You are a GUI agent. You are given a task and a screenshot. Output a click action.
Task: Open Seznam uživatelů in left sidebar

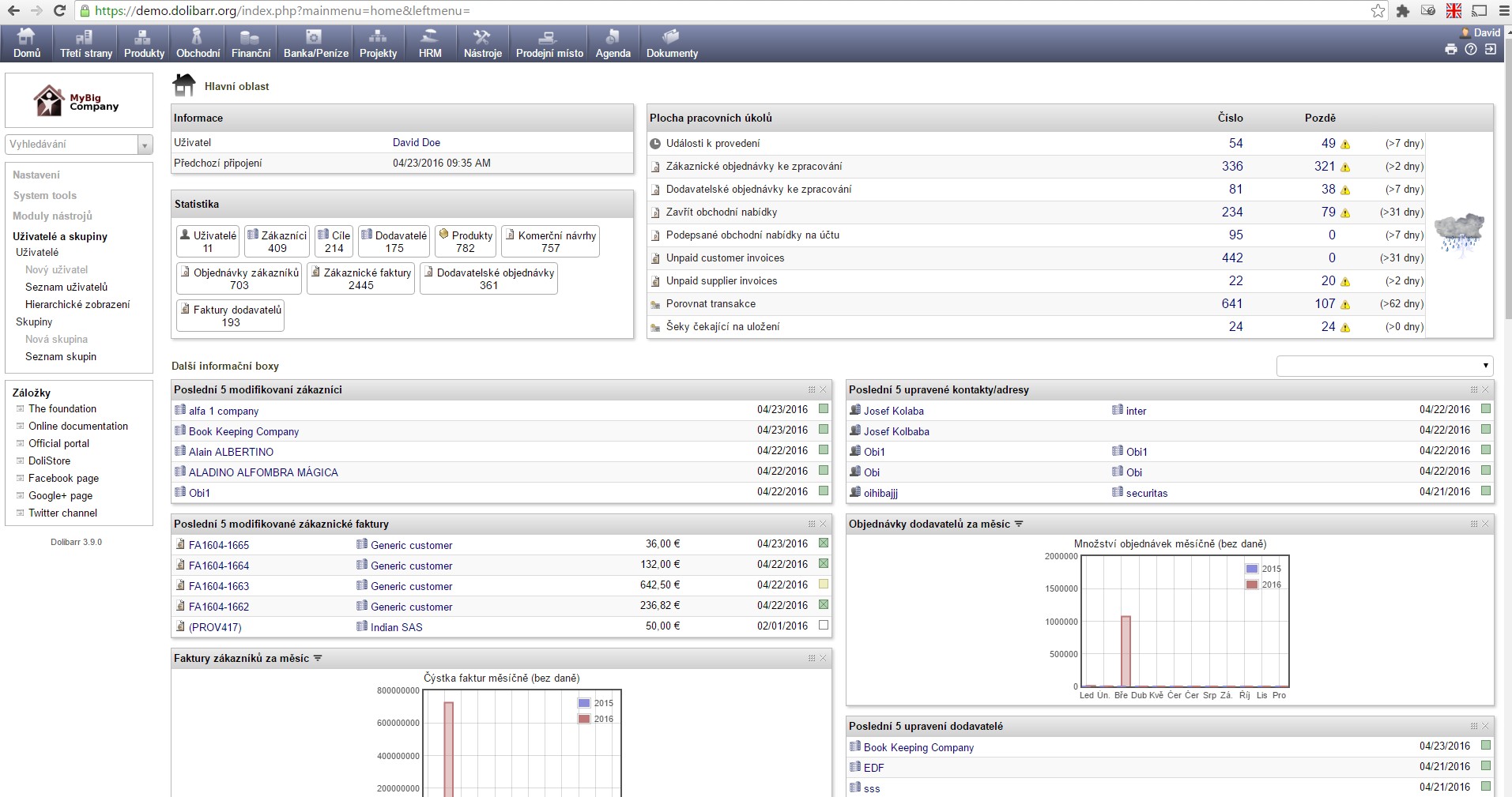point(66,287)
